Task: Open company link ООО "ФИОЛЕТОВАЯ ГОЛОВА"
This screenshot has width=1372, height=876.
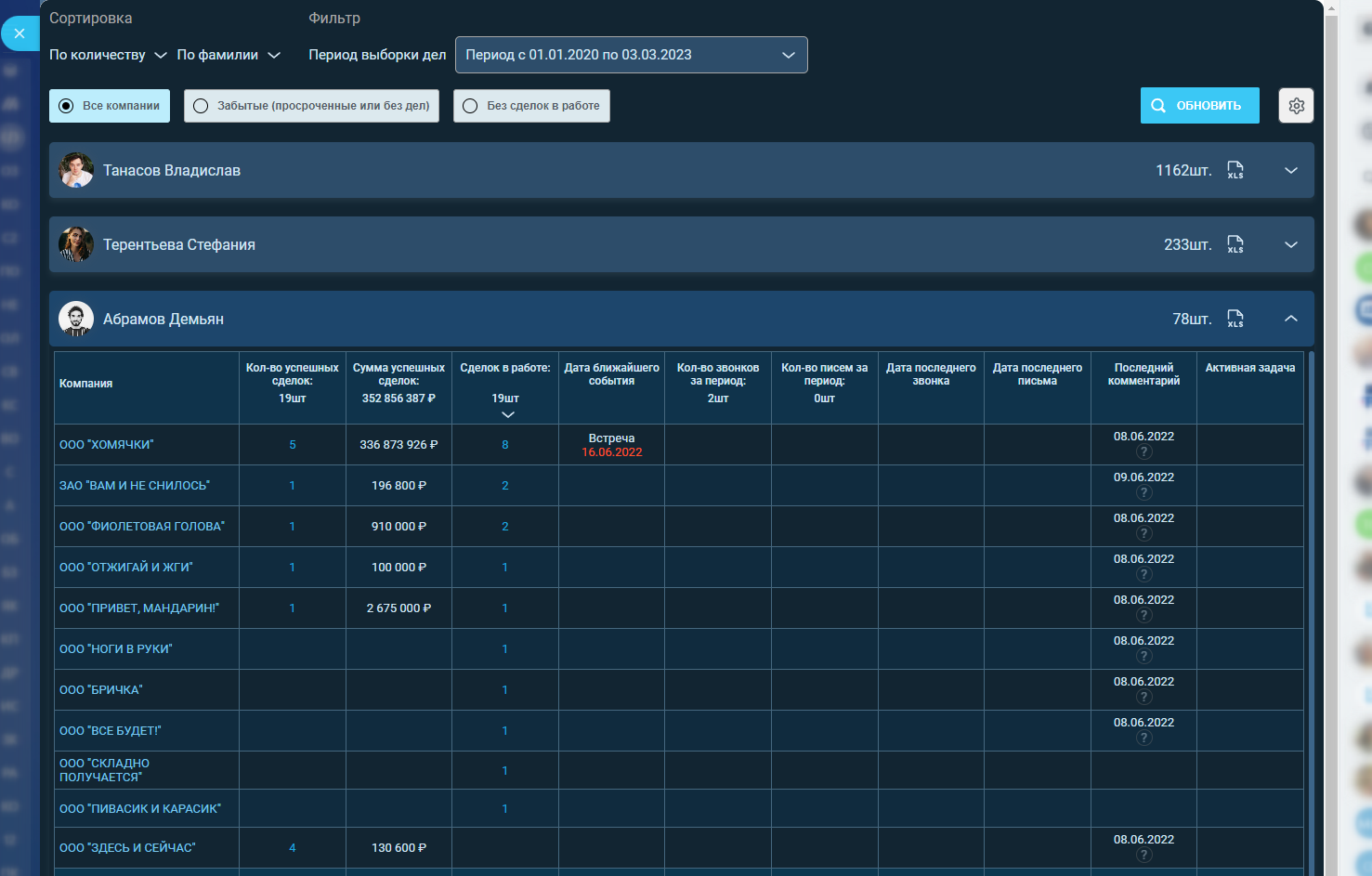Action: [x=142, y=527]
